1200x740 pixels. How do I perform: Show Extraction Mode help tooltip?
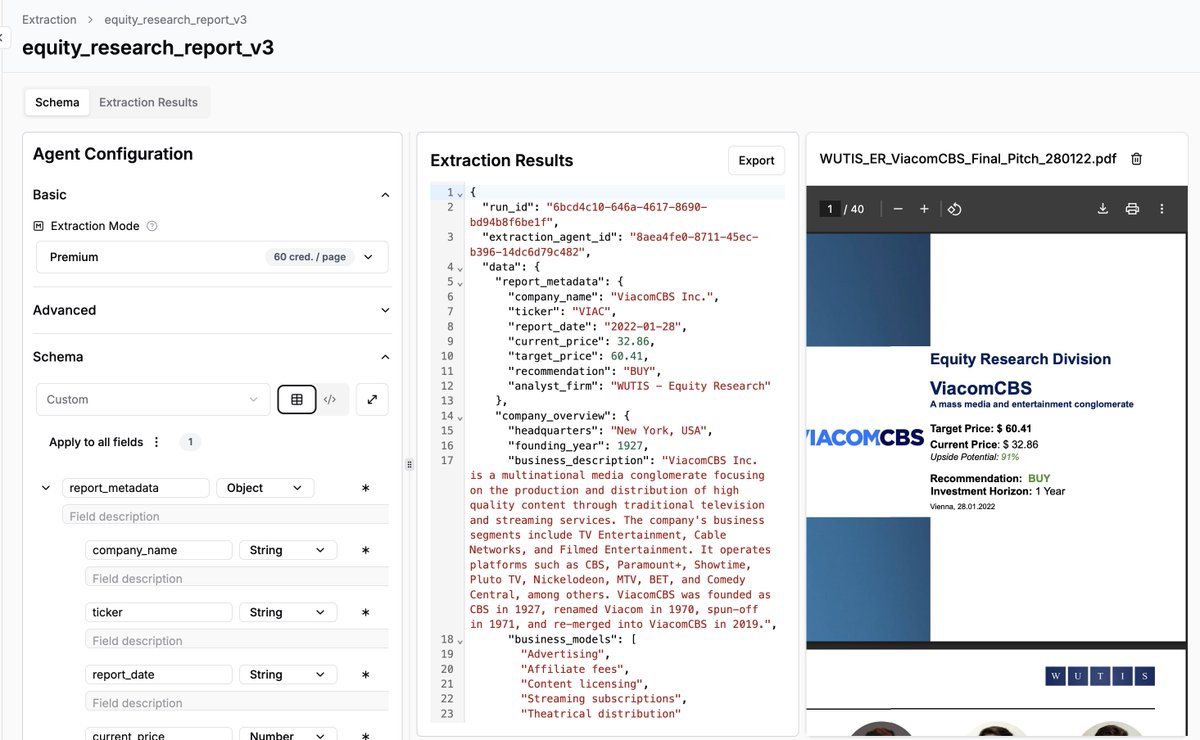152,226
